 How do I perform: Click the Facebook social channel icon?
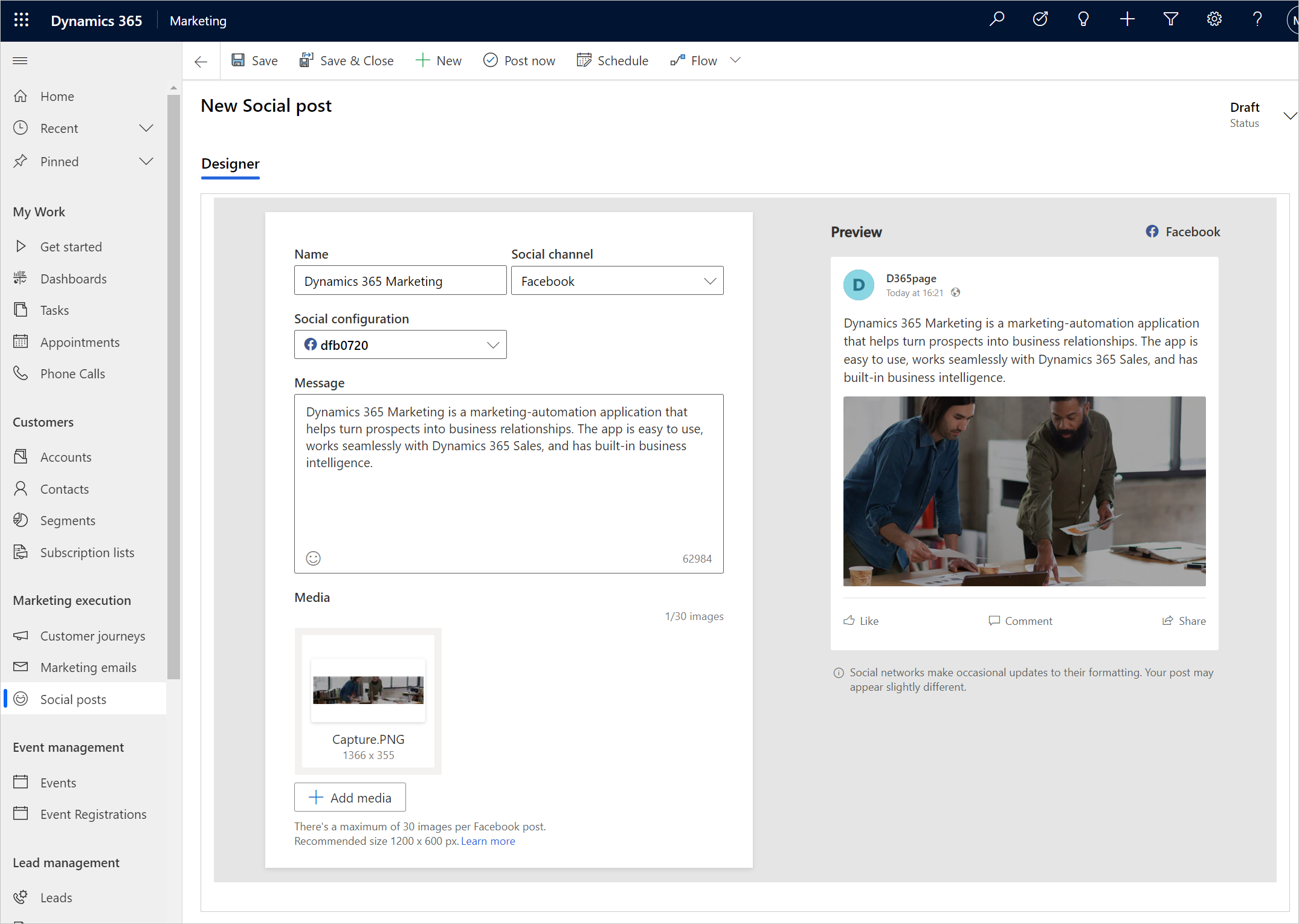pyautogui.click(x=1152, y=231)
